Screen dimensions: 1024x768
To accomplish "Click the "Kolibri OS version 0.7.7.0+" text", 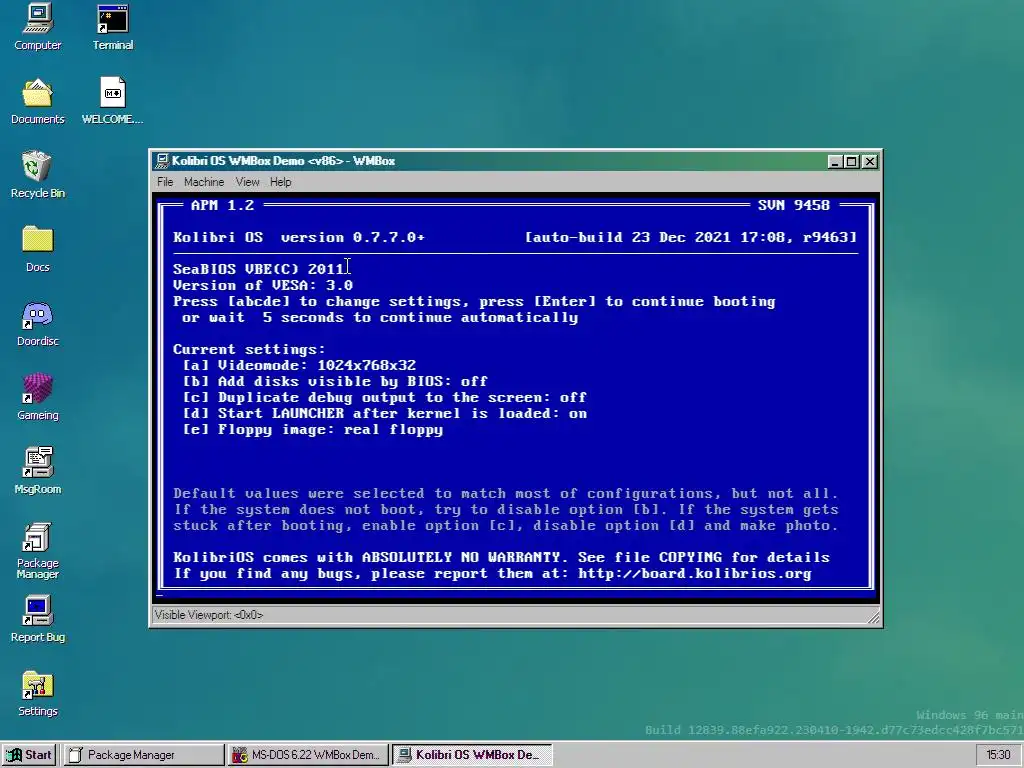I will pos(299,237).
